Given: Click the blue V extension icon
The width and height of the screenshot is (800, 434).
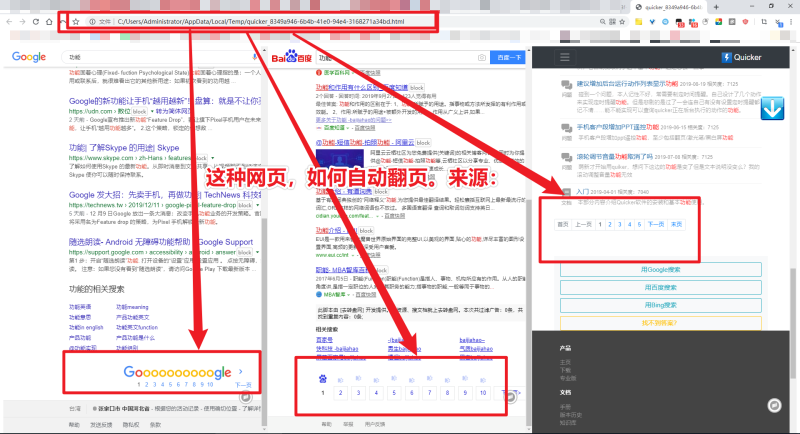Looking at the screenshot, I should [652, 22].
